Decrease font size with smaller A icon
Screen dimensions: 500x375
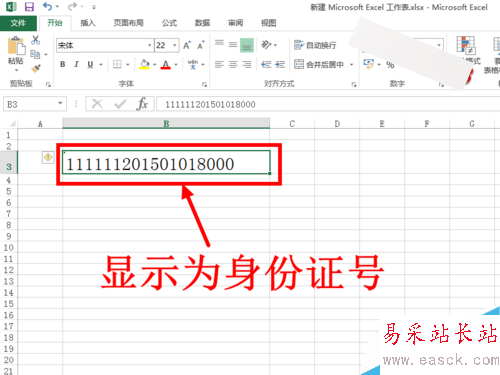pos(201,45)
